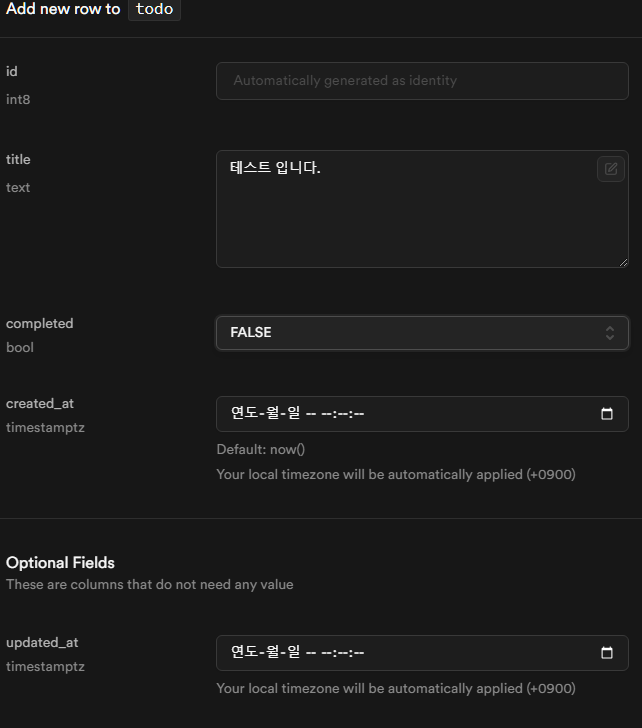Select the 연도 year segment in created_at
Viewport: 642px width, 728px height.
(243, 414)
